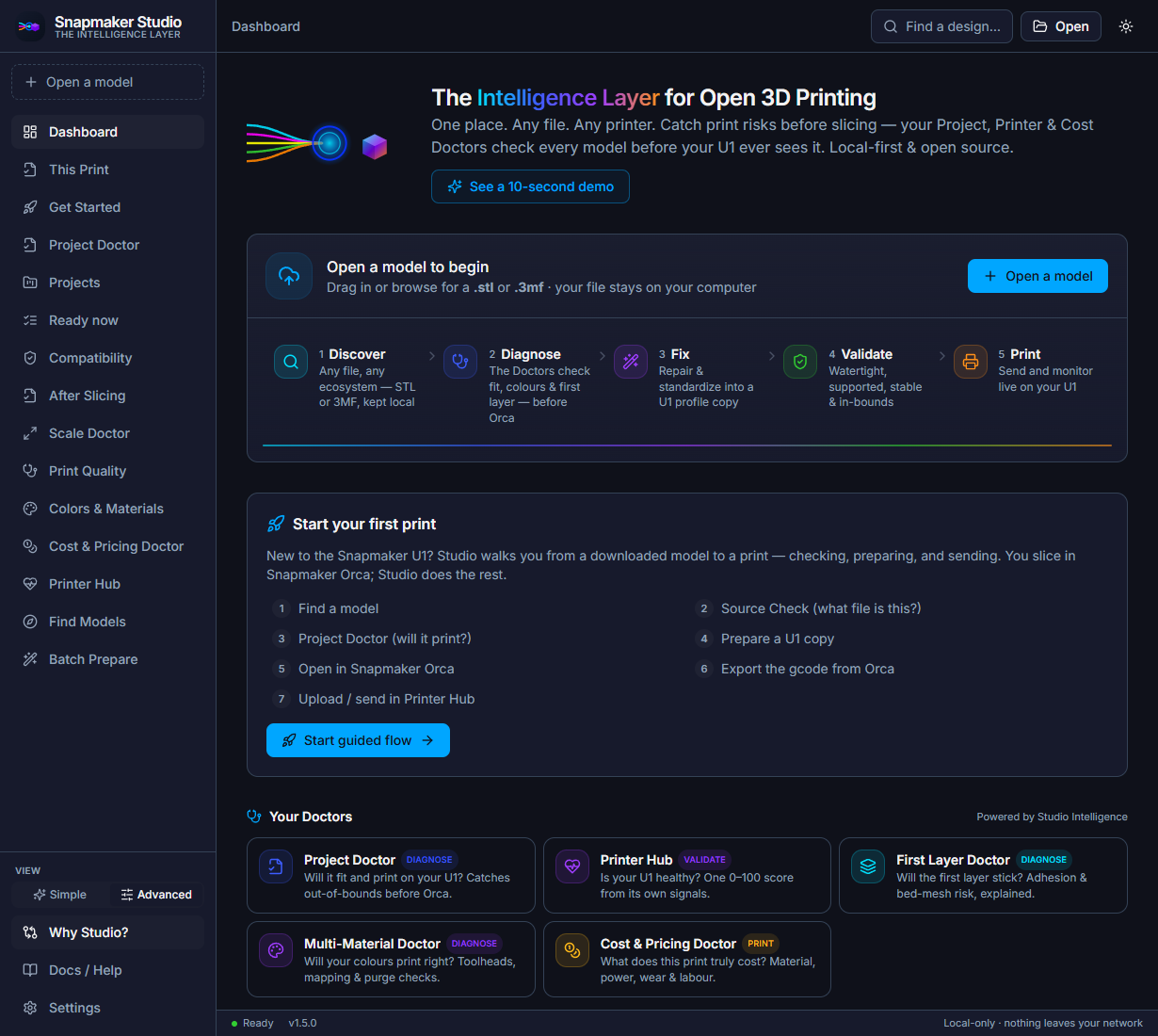1158x1036 pixels.
Task: Click the Snapmaker Studio logo icon
Action: (29, 27)
